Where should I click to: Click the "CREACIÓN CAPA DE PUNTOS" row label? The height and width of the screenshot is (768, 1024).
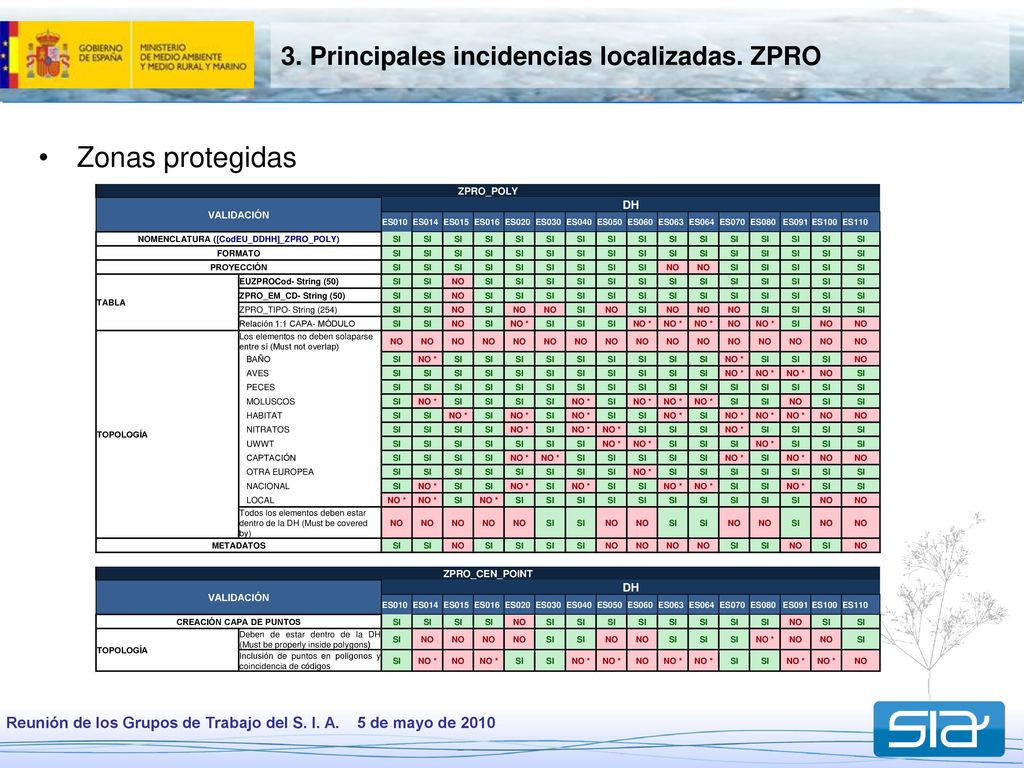point(238,622)
